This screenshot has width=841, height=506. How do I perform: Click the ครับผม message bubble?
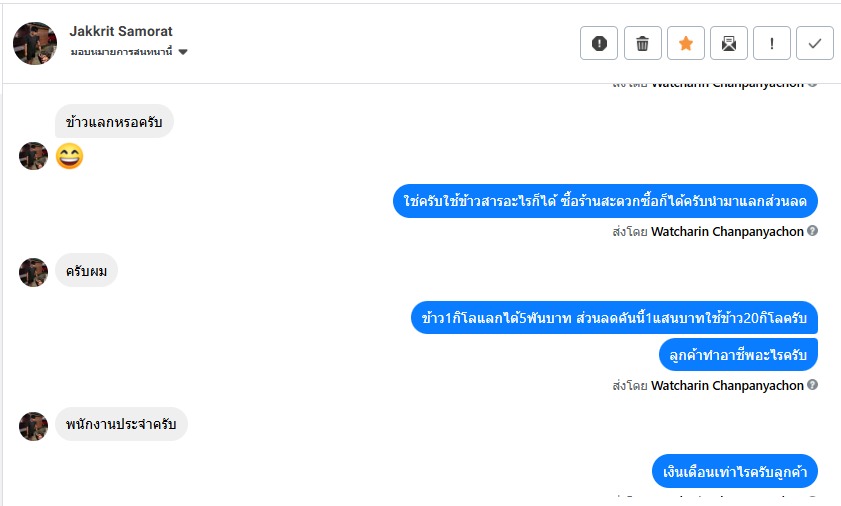tap(86, 270)
